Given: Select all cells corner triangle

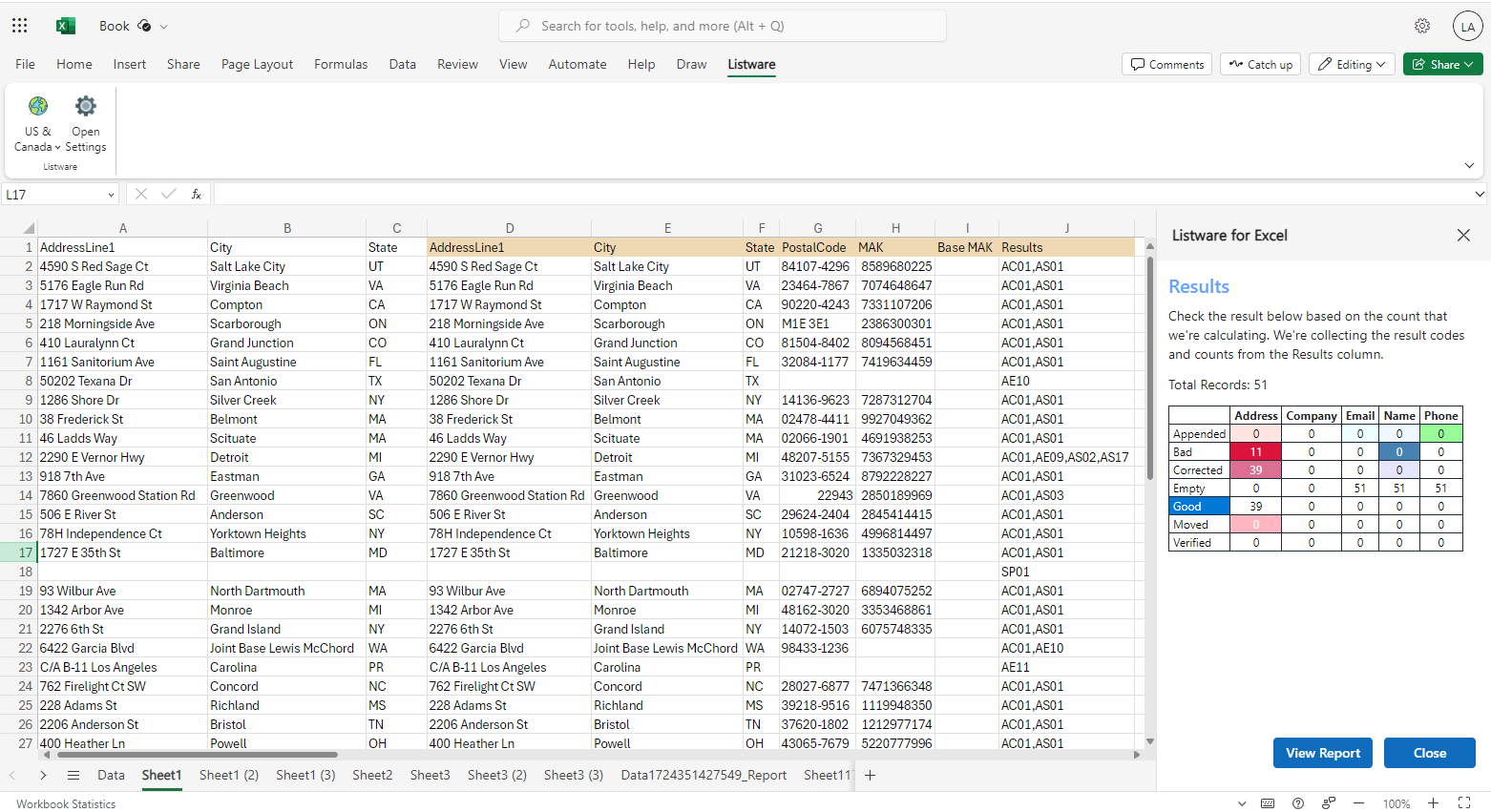Looking at the screenshot, I should (x=29, y=228).
